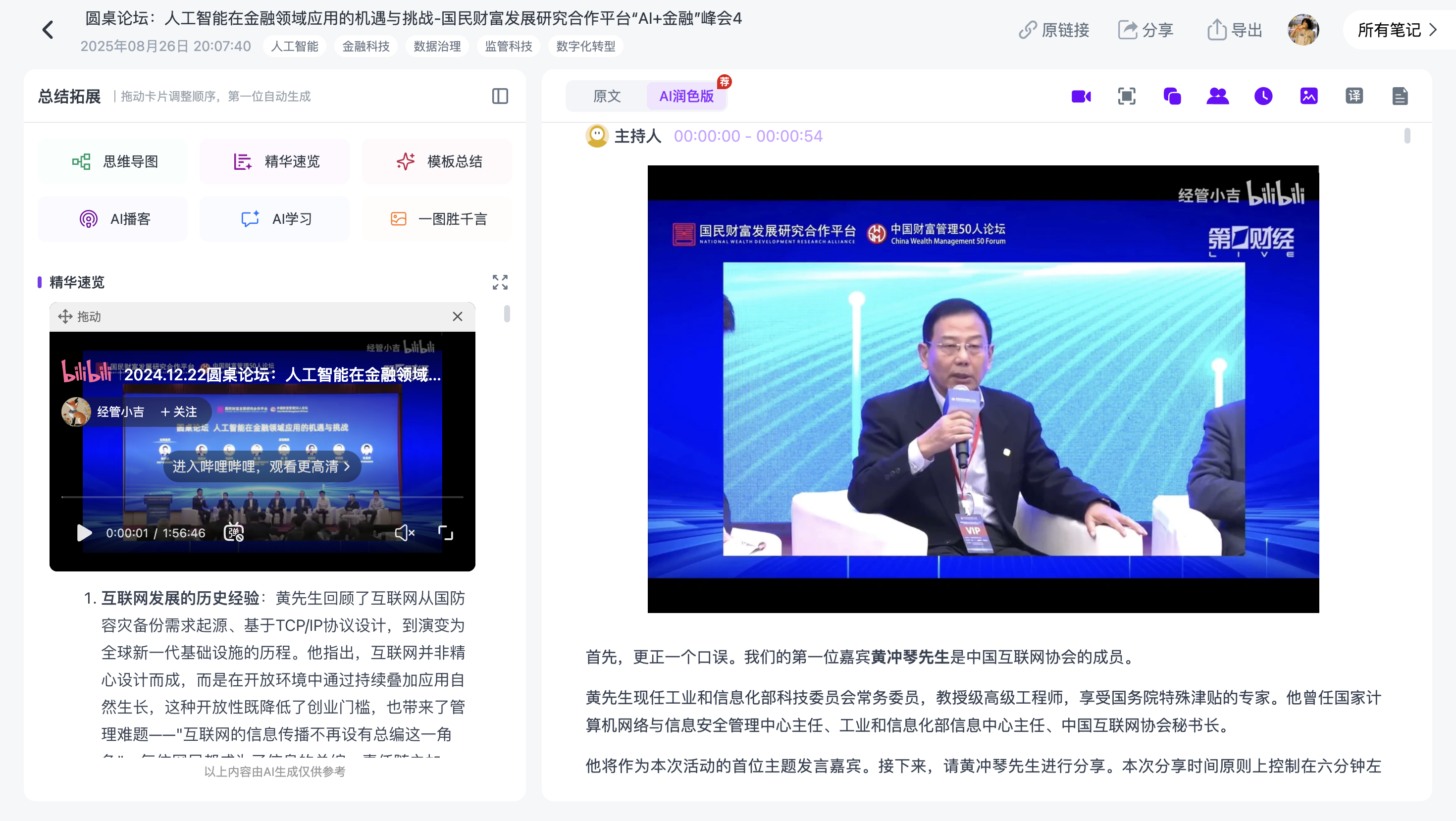
Task: Click the image picture icon in toolbar
Action: [1308, 97]
